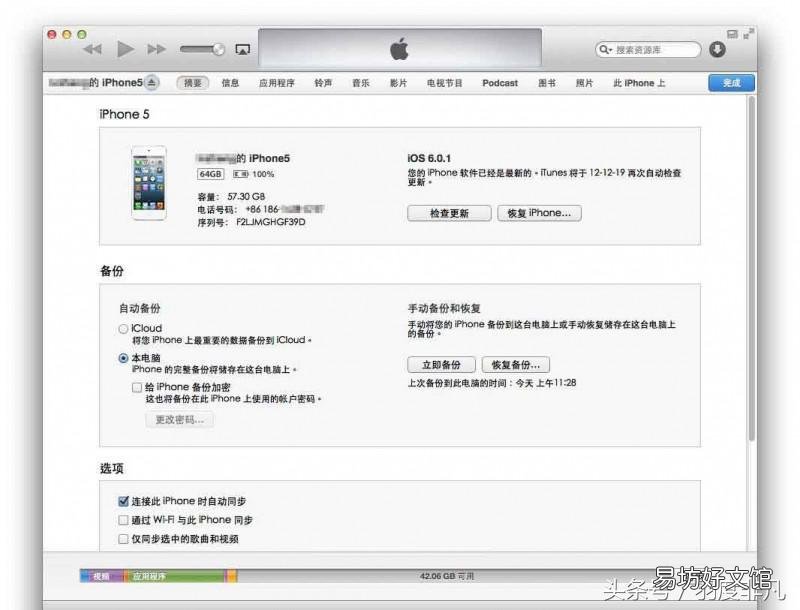The width and height of the screenshot is (800, 610).
Task: Click the search magnifier dropdown icon
Action: click(x=606, y=49)
